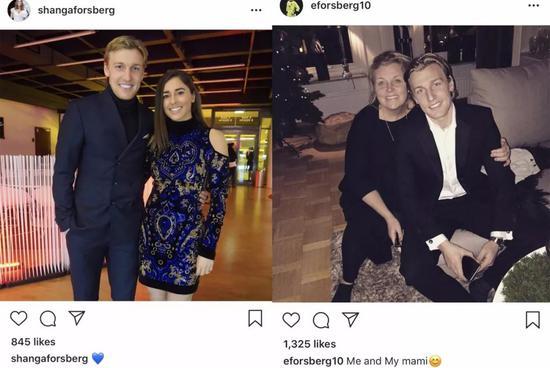Screen dimensions: 550x368
Task: Open eforsberg10 name in caption
Action: [313, 361]
